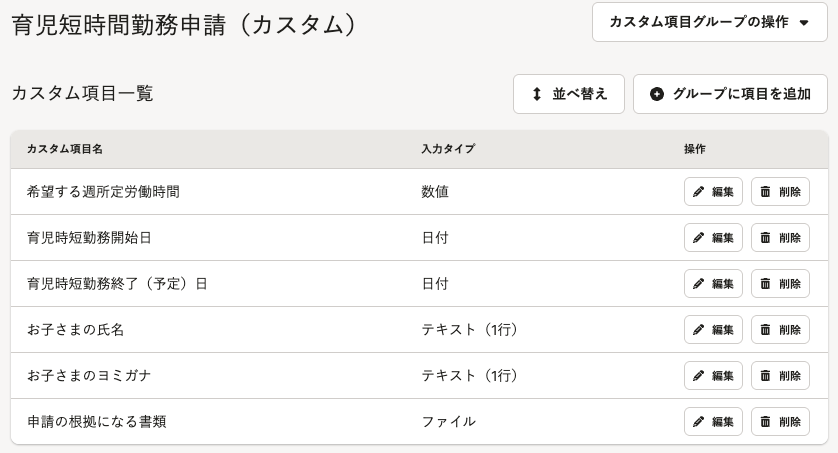Click trash icon for 育児時短勤務開始日

tap(765, 238)
